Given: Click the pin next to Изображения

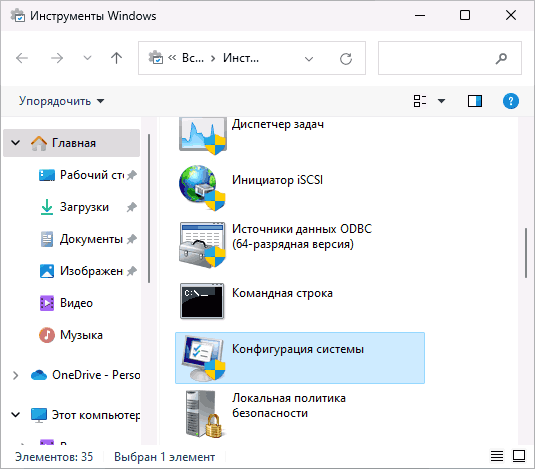Looking at the screenshot, I should click(x=132, y=271).
